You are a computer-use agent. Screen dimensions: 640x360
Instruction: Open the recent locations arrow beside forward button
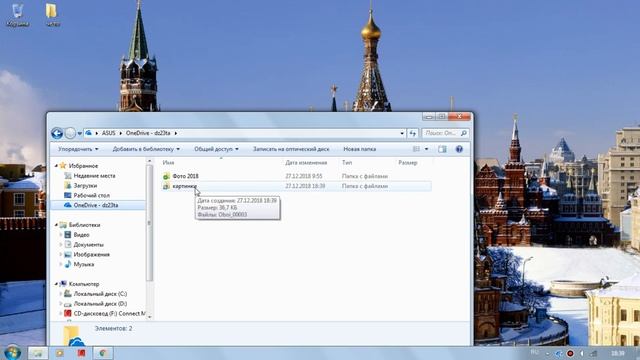(x=80, y=133)
